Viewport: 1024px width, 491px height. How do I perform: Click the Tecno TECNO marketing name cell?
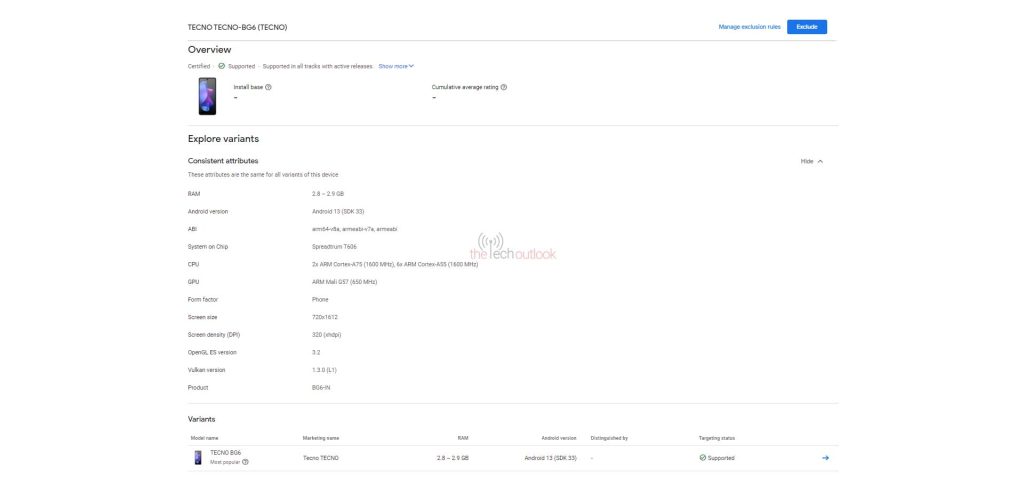321,458
